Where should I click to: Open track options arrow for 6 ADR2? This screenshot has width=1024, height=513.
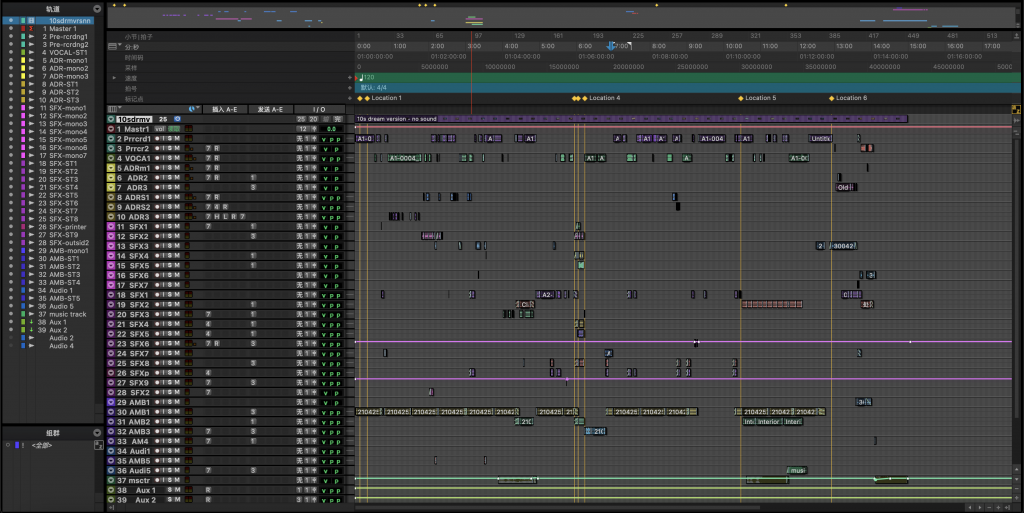pos(111,178)
